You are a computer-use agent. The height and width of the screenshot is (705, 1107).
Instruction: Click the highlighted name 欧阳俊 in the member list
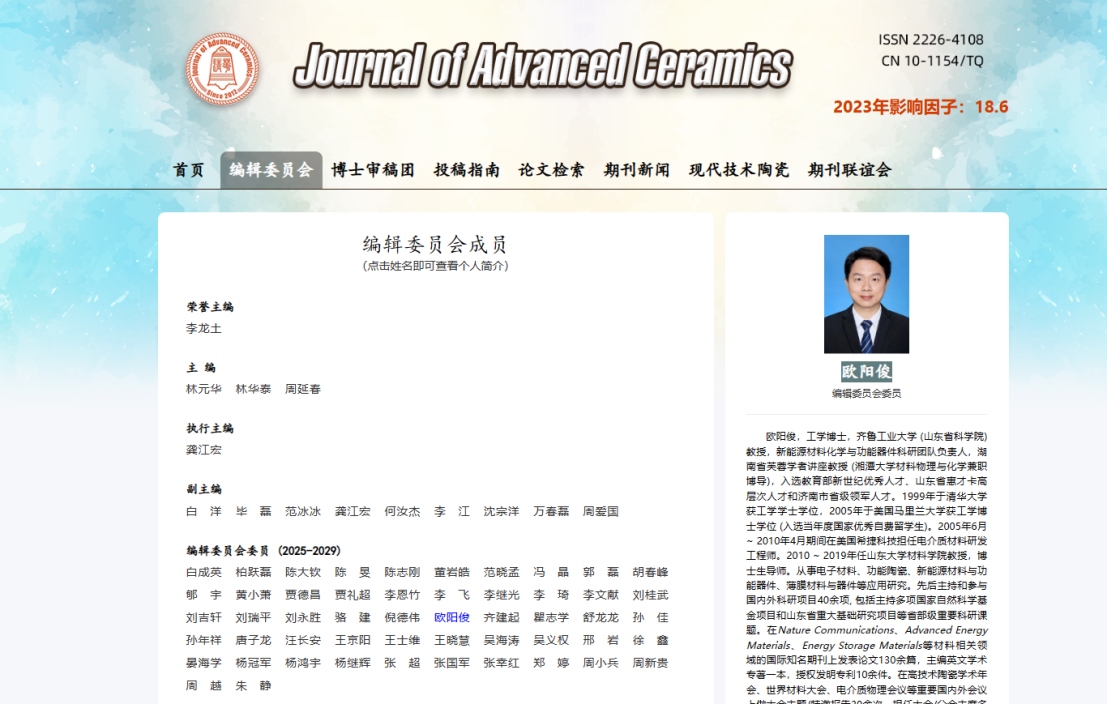pos(452,617)
